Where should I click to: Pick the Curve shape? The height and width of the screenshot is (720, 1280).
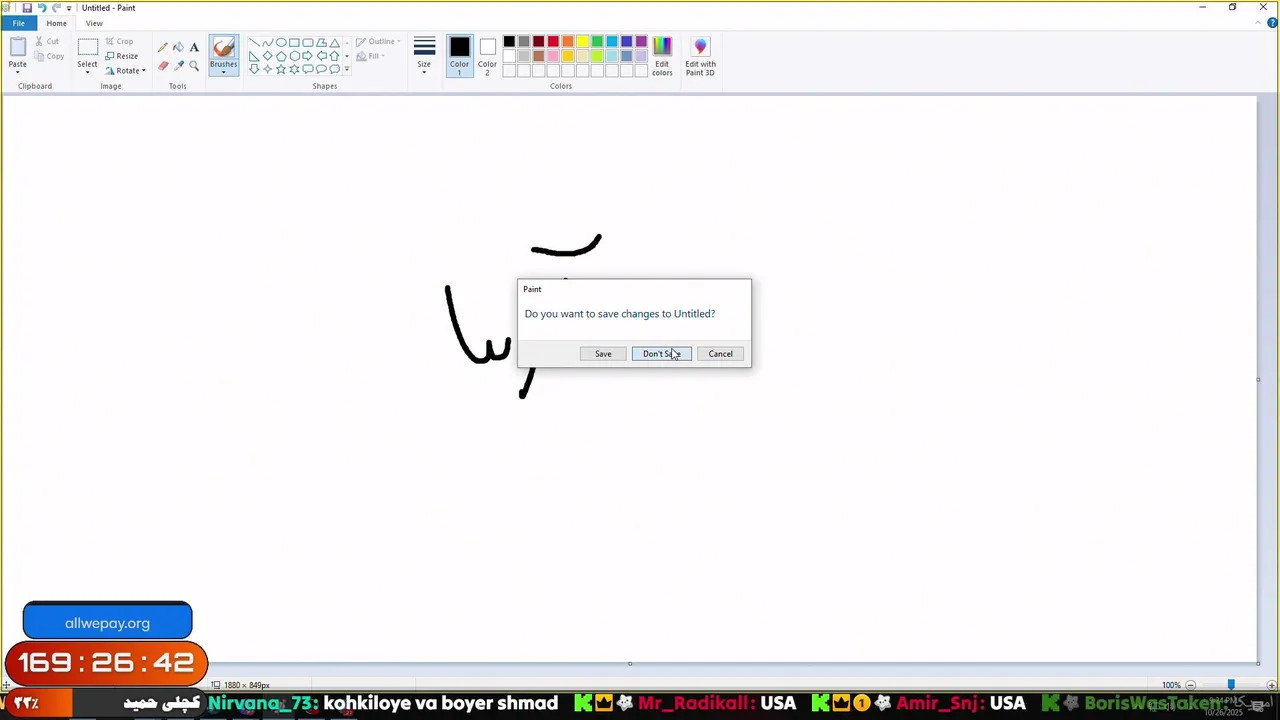[x=268, y=43]
